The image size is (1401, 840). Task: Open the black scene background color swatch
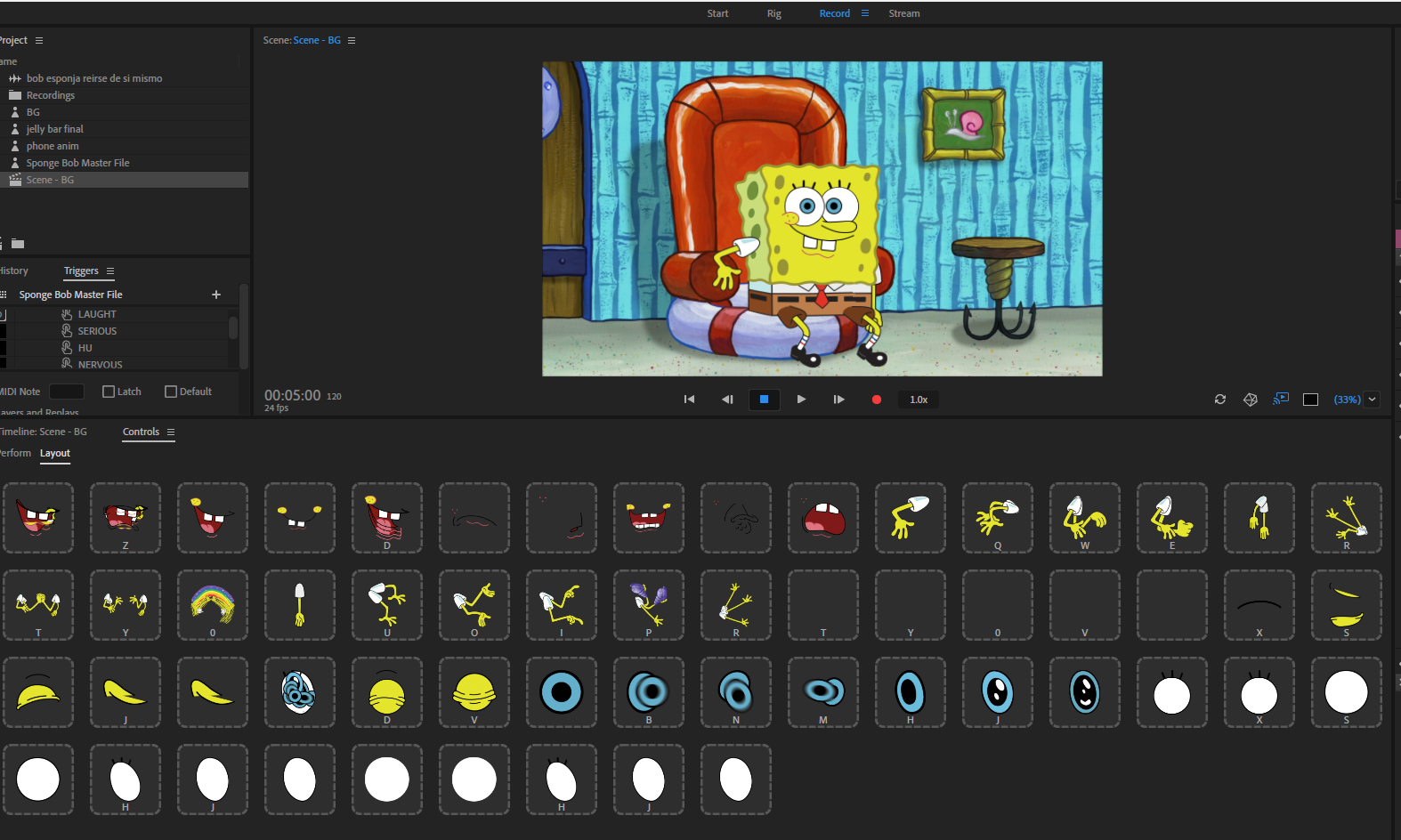pyautogui.click(x=1310, y=400)
